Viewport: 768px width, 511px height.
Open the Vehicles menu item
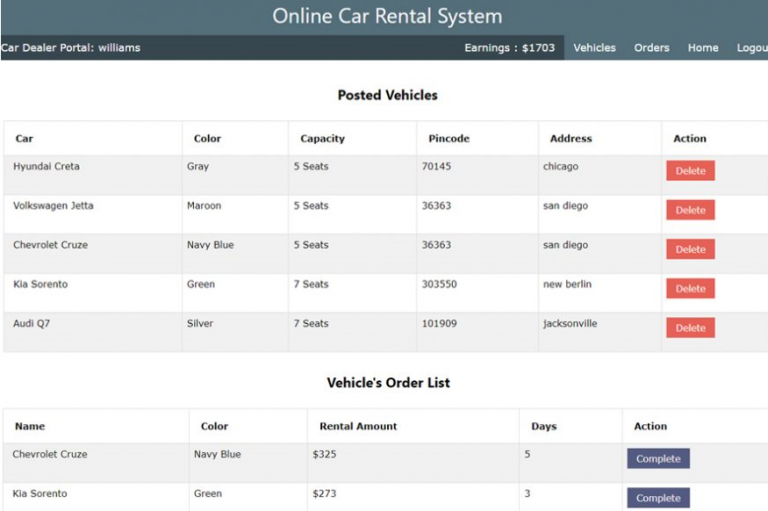(594, 48)
